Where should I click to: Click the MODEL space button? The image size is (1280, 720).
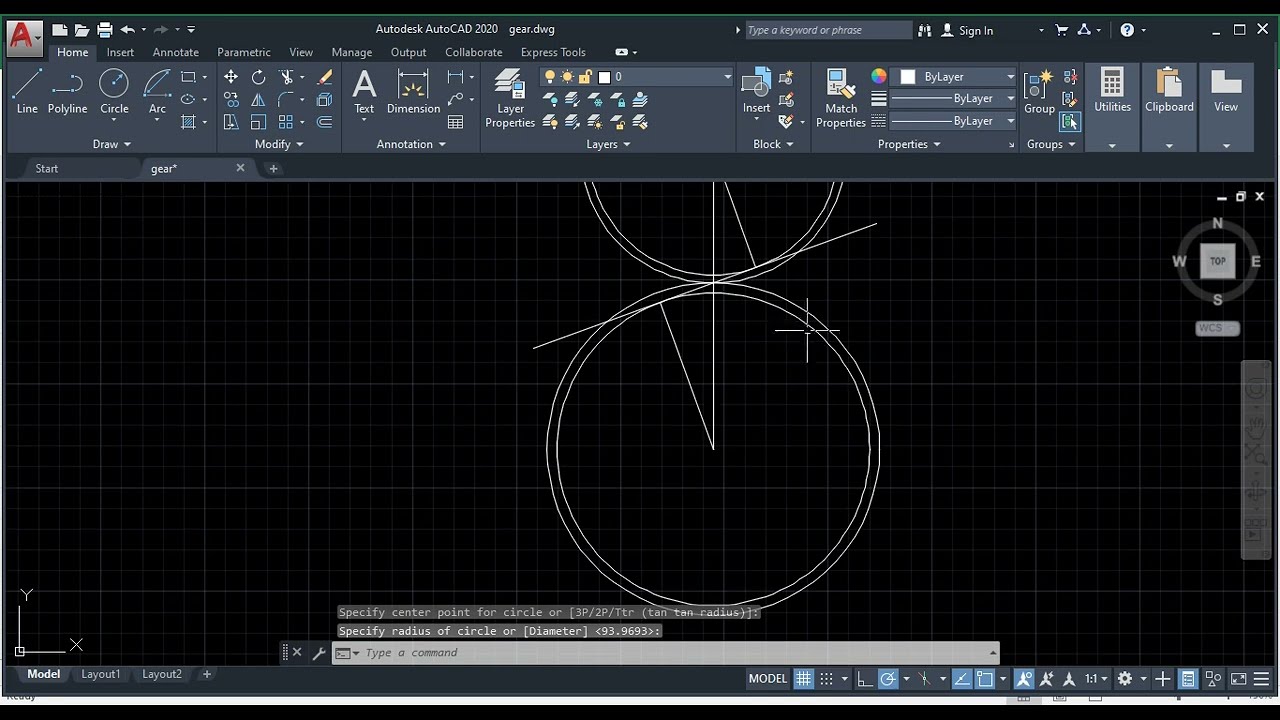(x=768, y=678)
